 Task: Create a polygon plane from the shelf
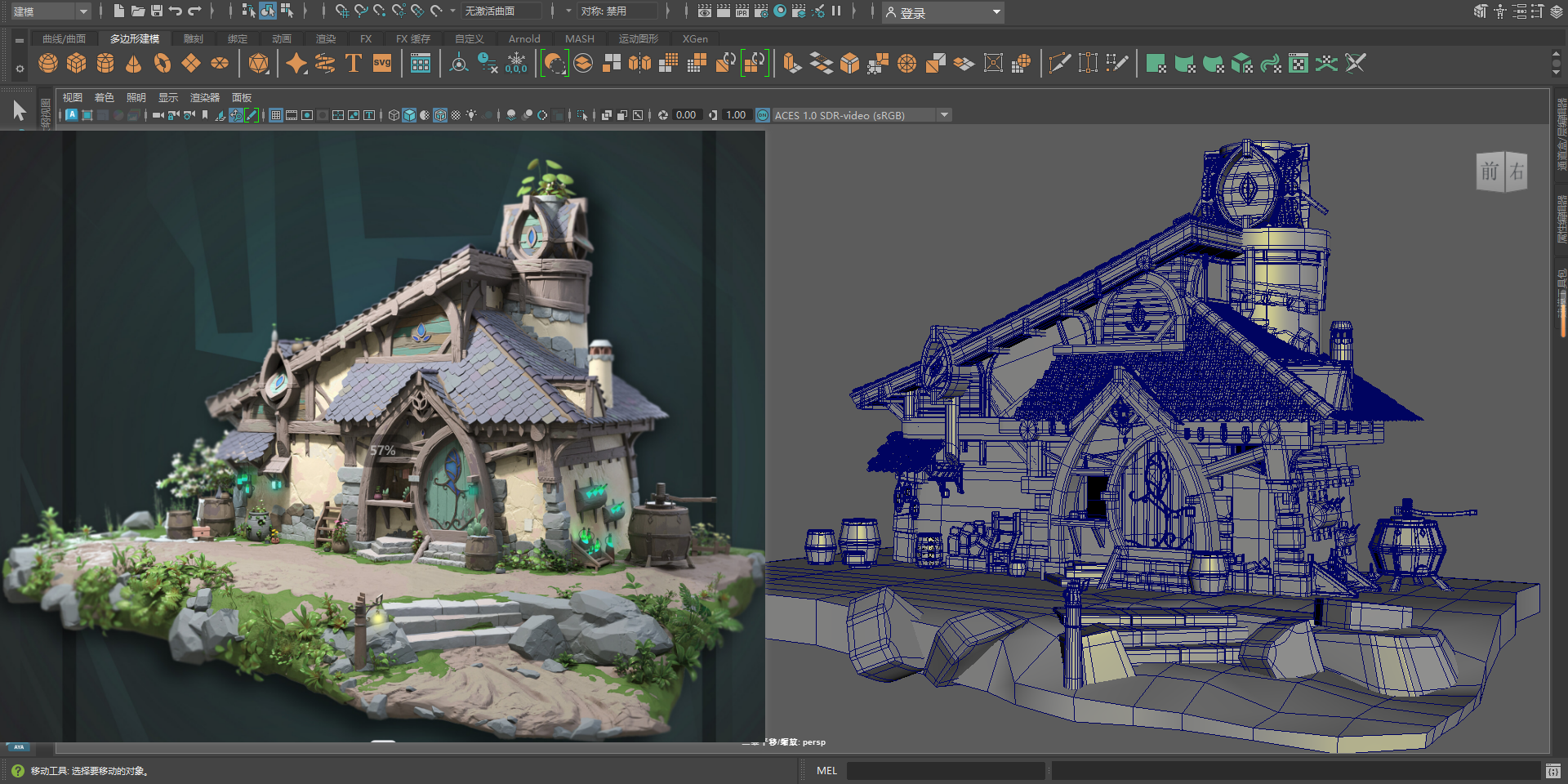(x=191, y=63)
